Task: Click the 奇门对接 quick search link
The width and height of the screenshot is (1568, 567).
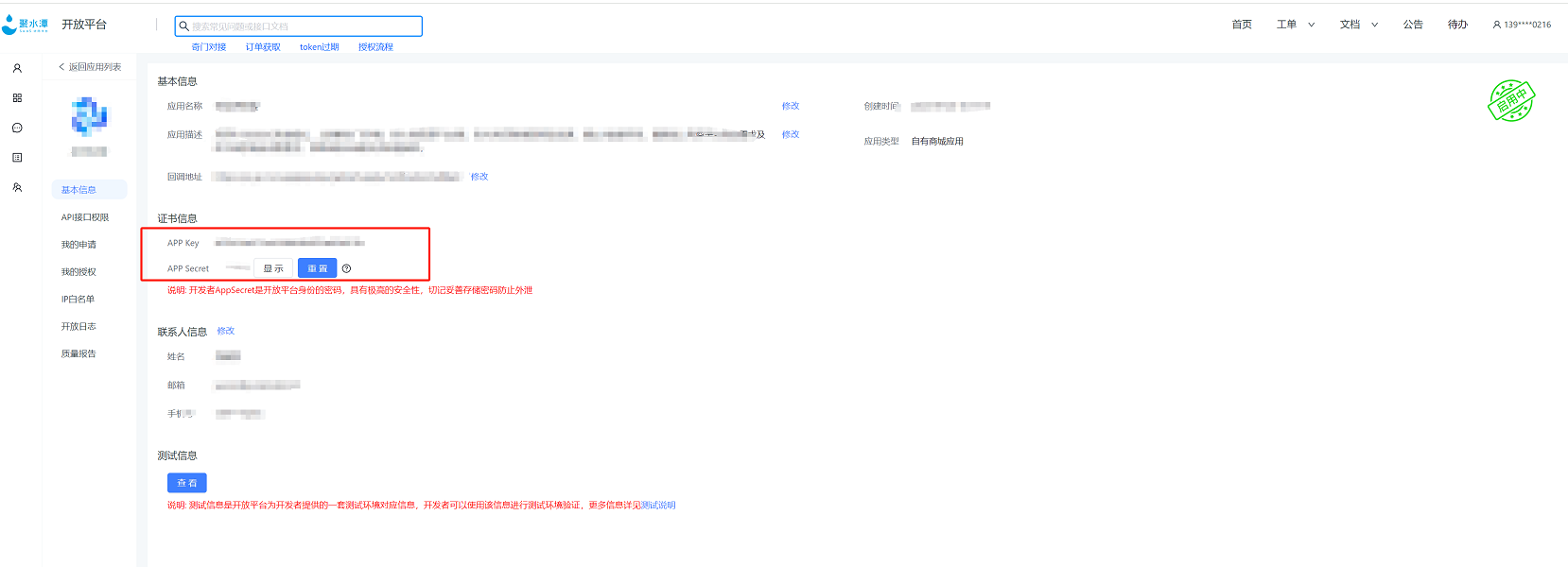Action: (x=209, y=47)
